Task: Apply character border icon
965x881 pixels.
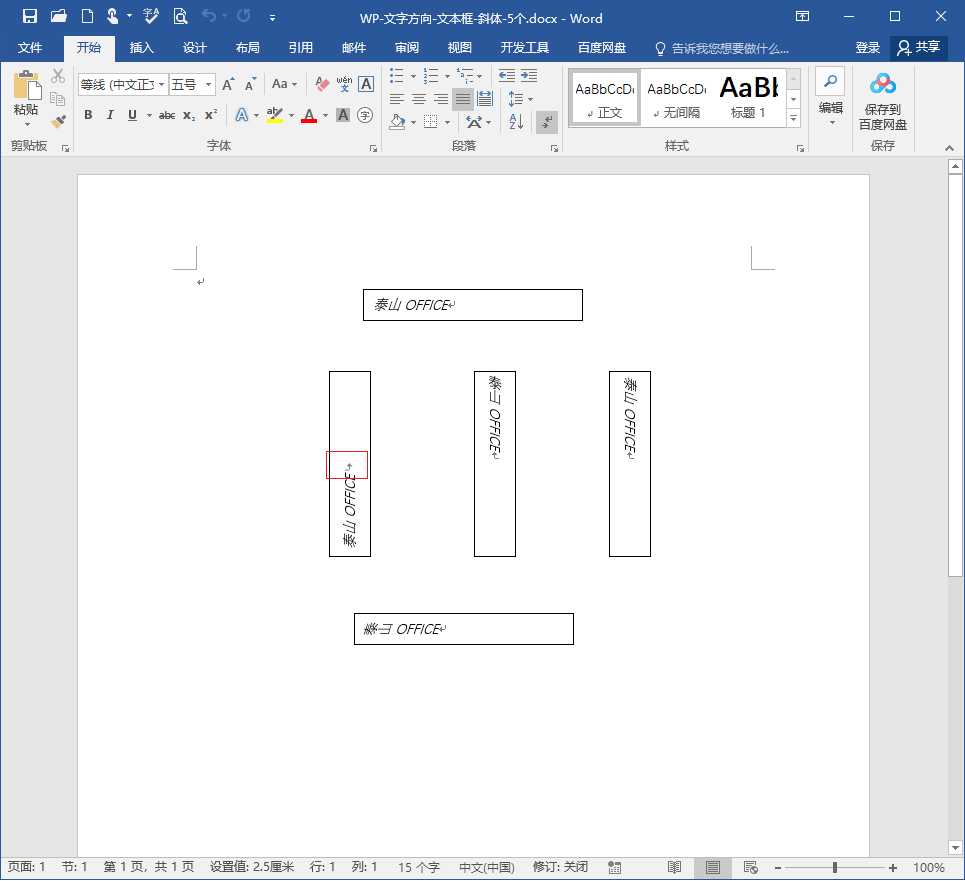Action: coord(366,84)
